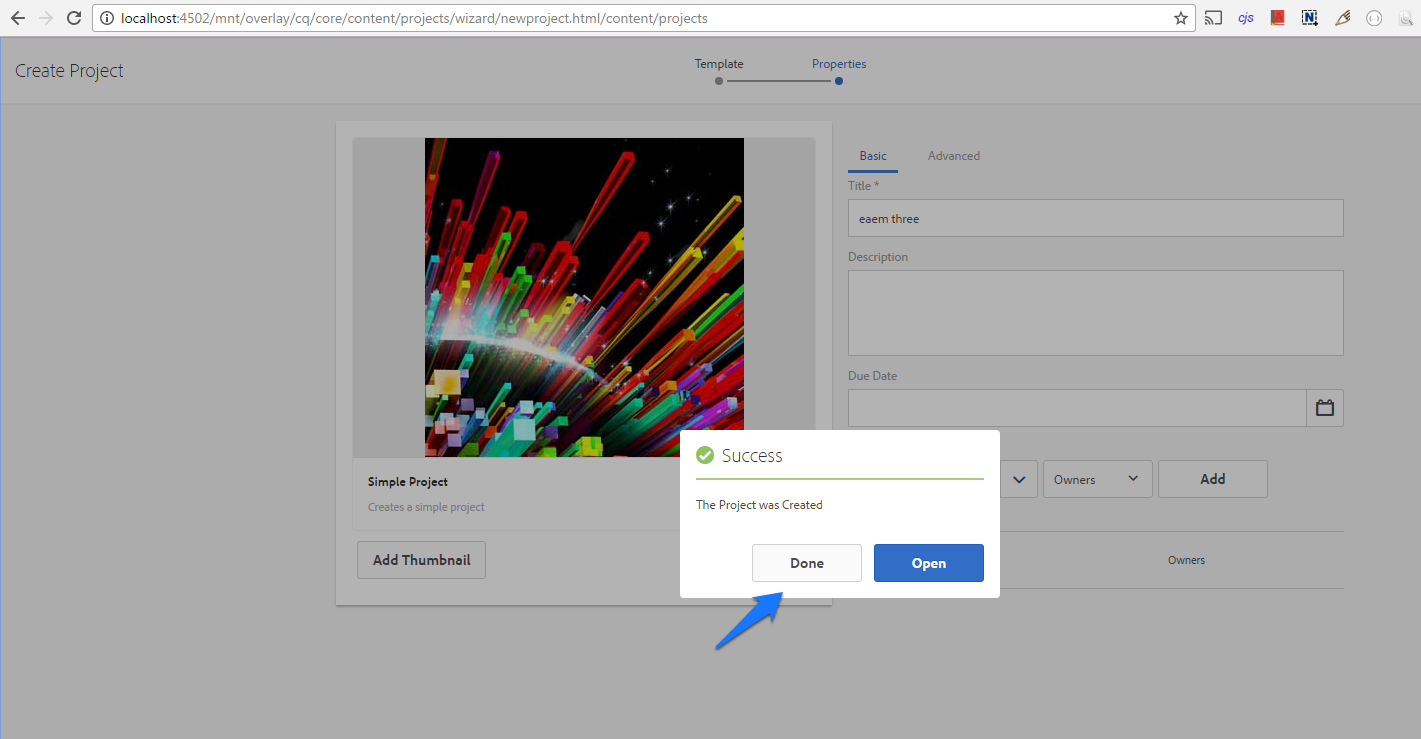This screenshot has width=1421, height=739.
Task: Click Open in the Success dialog
Action: click(929, 563)
